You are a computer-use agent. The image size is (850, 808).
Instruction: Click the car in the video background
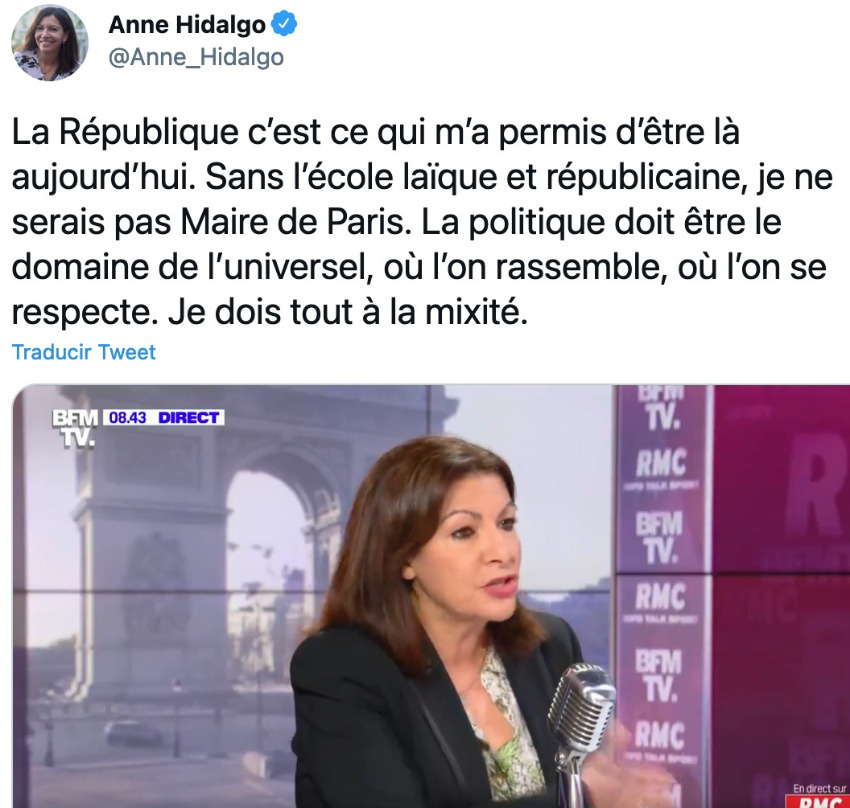pos(132,734)
